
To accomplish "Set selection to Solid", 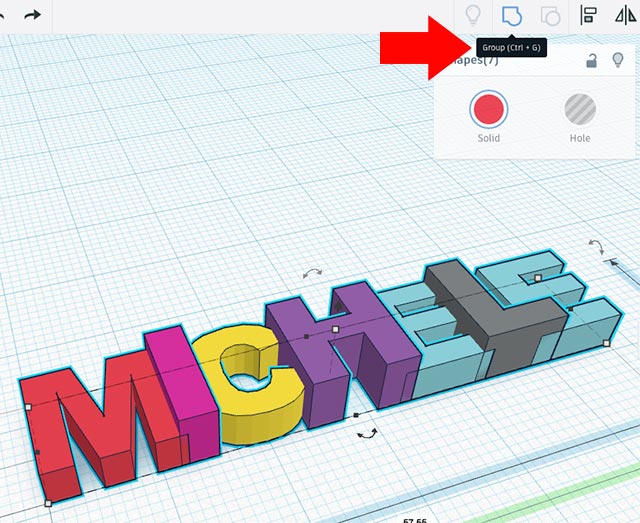I will (x=488, y=109).
